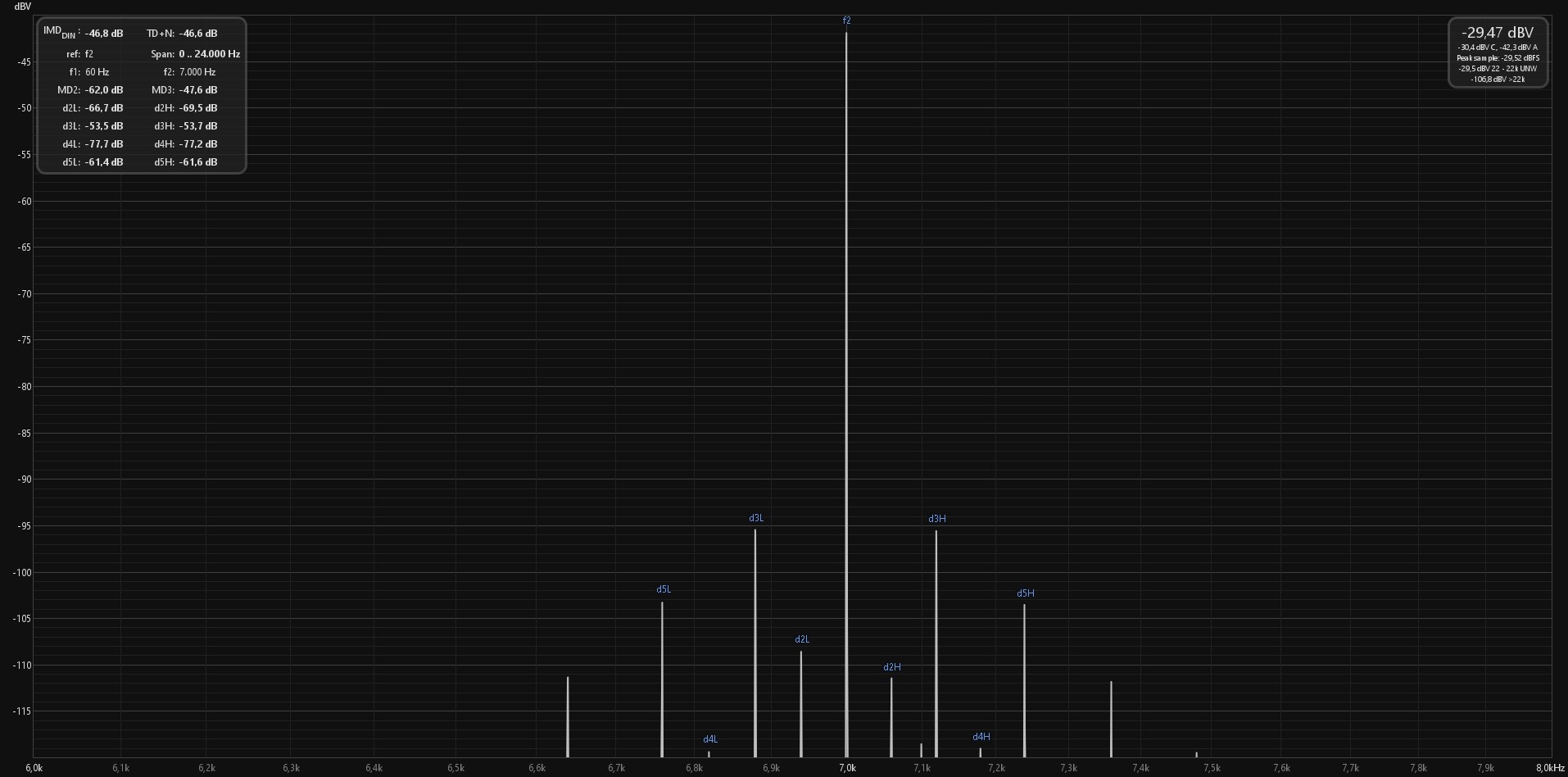The image size is (1568, 777).
Task: Click the d3L value -53,5 dB
Action: pos(104,126)
